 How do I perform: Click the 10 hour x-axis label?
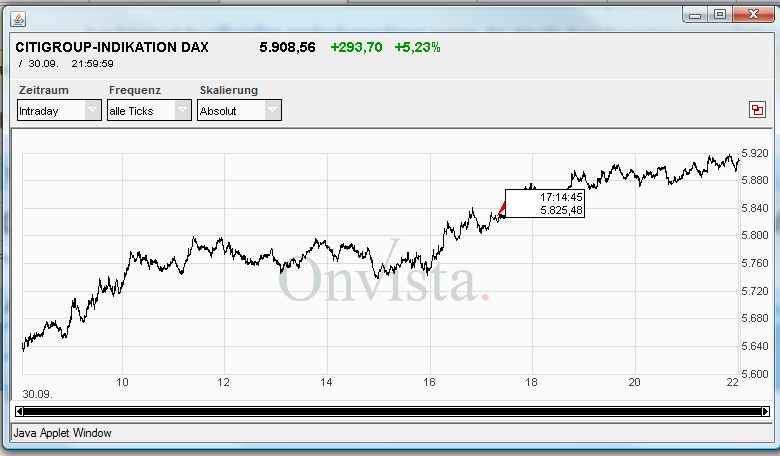122,382
